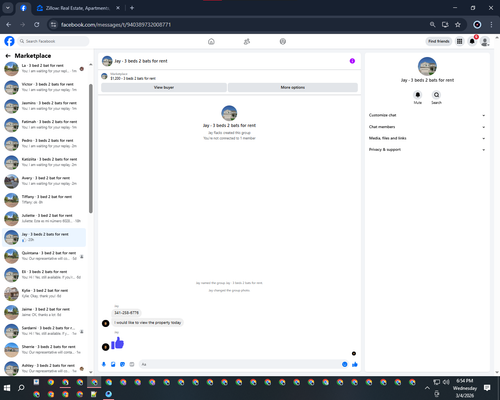This screenshot has height=400, width=500.
Task: Open the Windows Start menu
Action: click(7, 388)
